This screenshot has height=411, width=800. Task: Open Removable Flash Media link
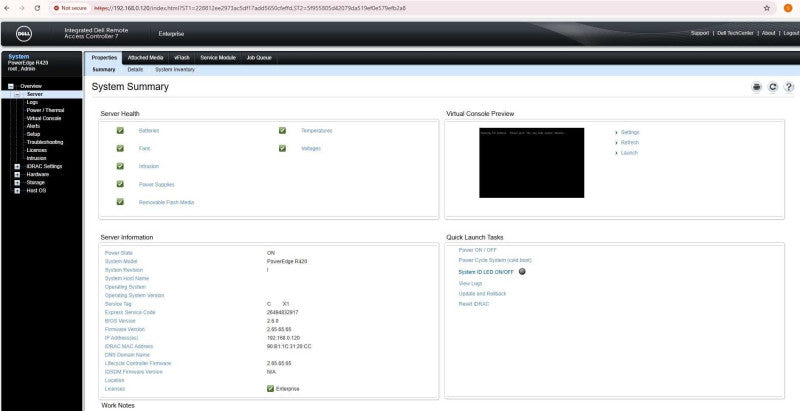click(x=166, y=202)
